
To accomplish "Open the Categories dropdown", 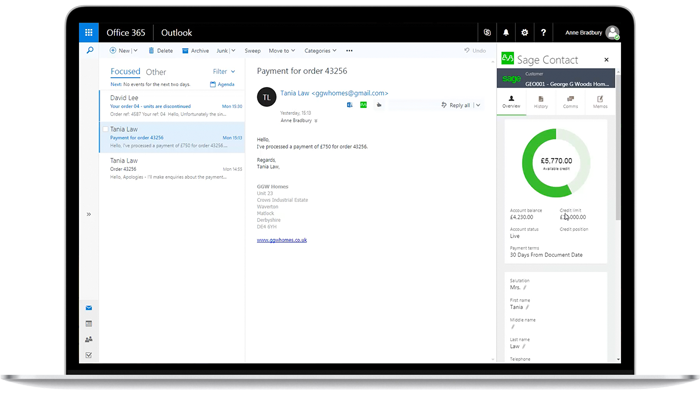I will 321,51.
